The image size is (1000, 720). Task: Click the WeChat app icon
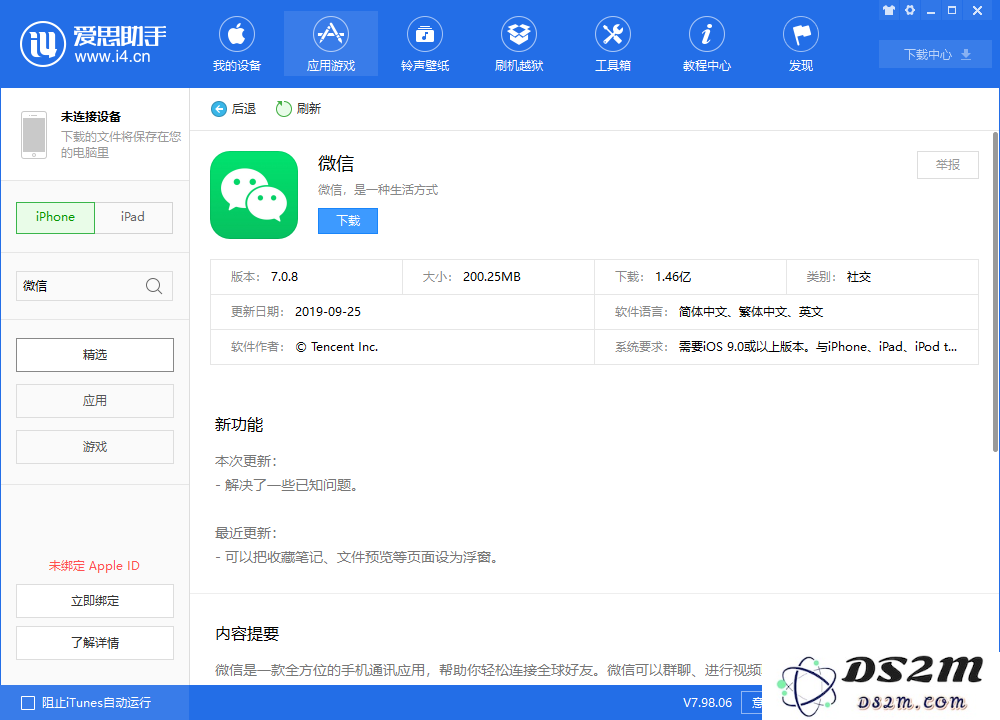(x=254, y=195)
